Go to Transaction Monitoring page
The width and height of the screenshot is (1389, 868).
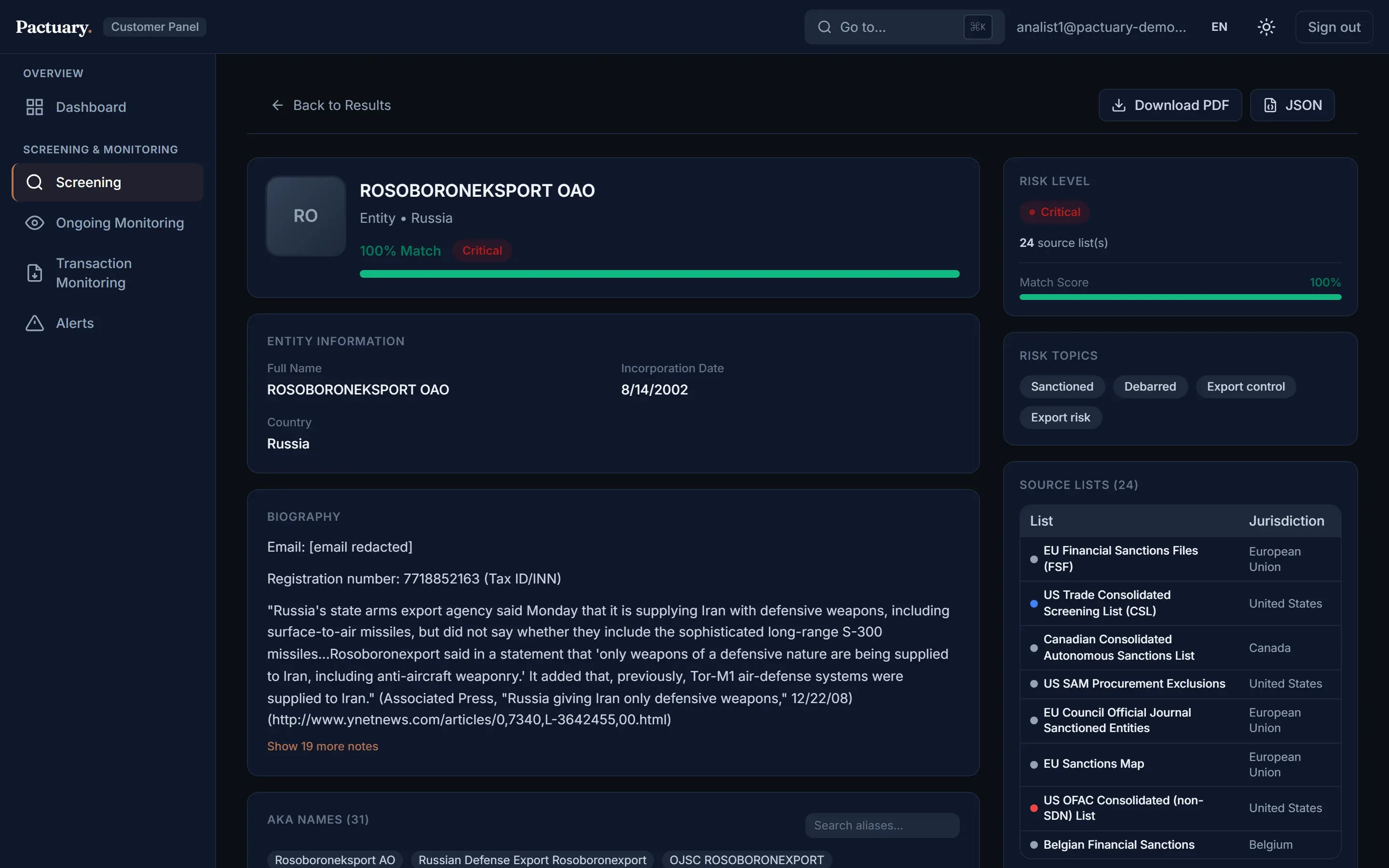[x=108, y=272]
